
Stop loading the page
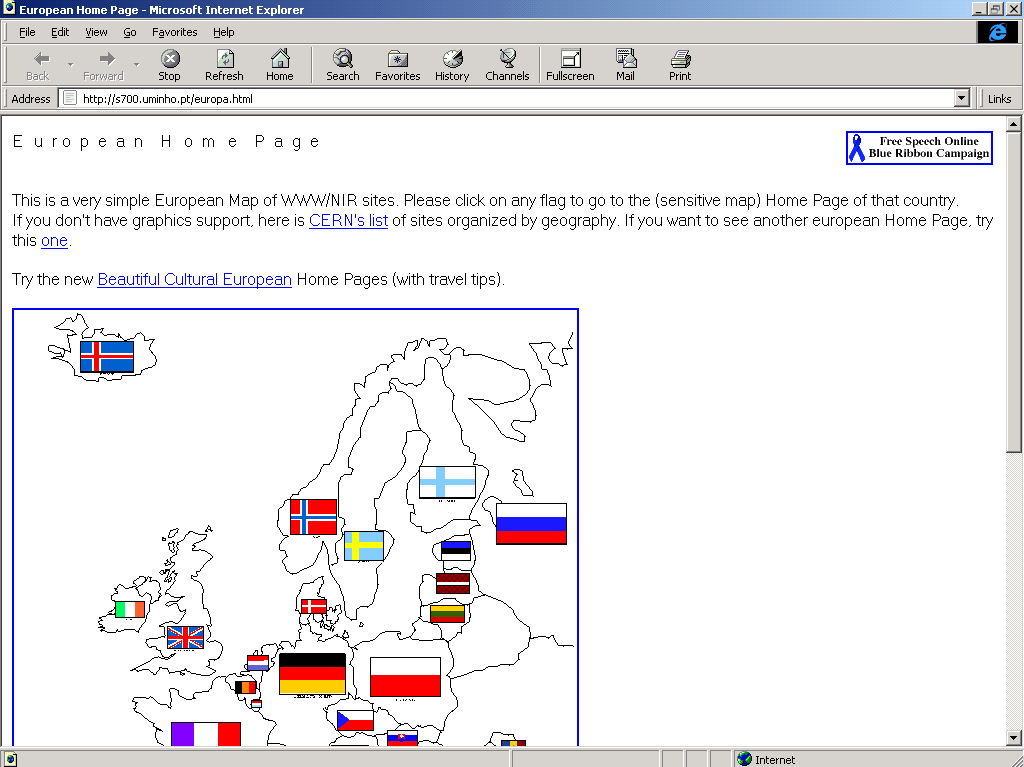[170, 65]
